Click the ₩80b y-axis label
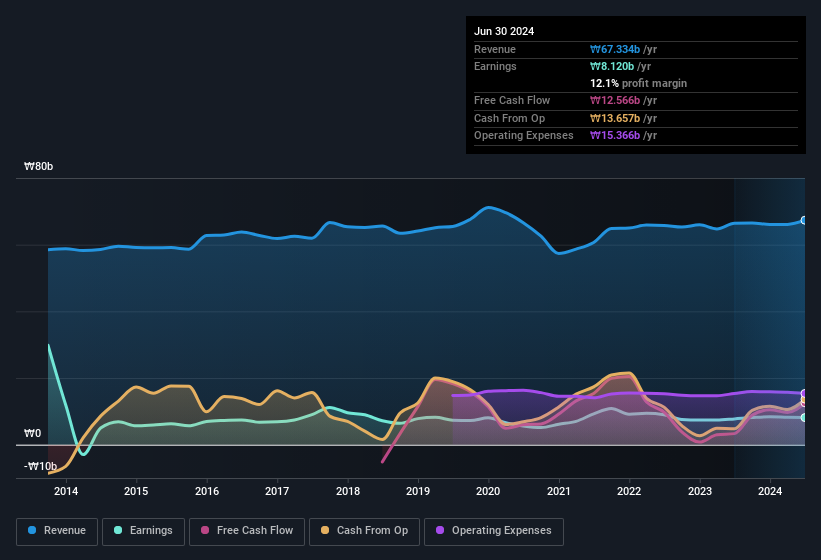821x560 pixels. (x=39, y=167)
